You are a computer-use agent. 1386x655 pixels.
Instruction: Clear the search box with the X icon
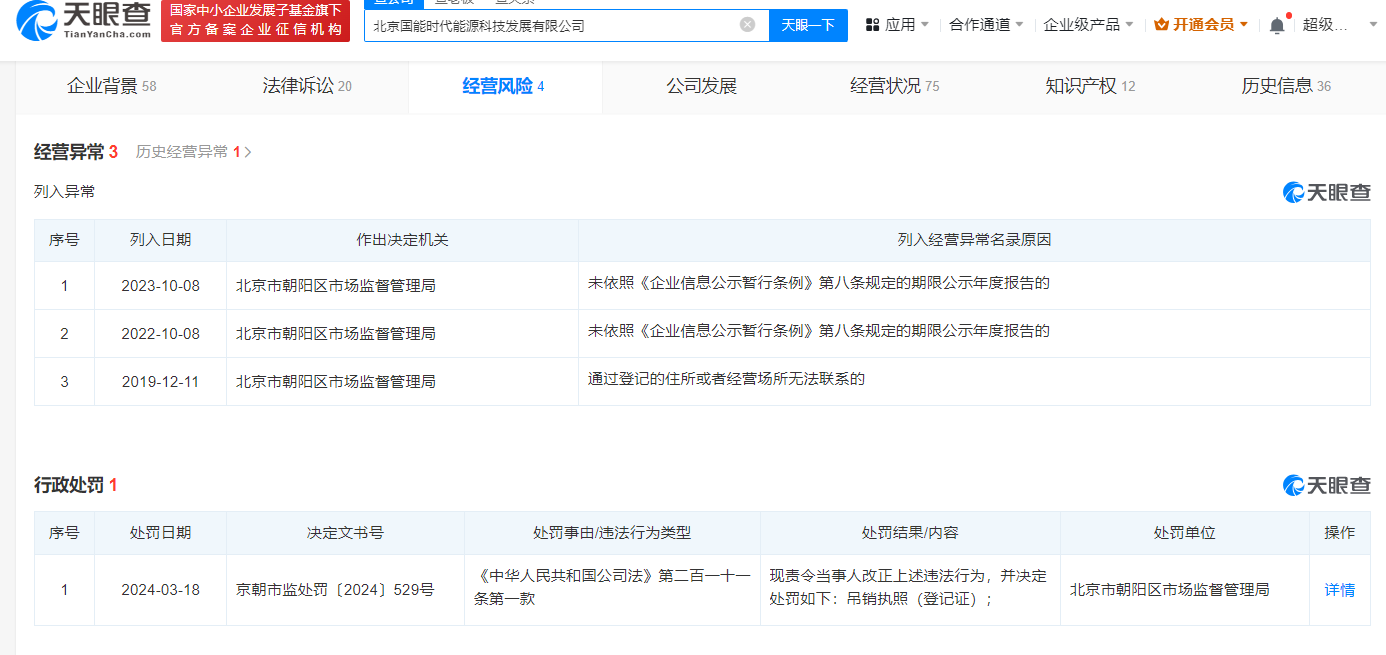(x=747, y=25)
